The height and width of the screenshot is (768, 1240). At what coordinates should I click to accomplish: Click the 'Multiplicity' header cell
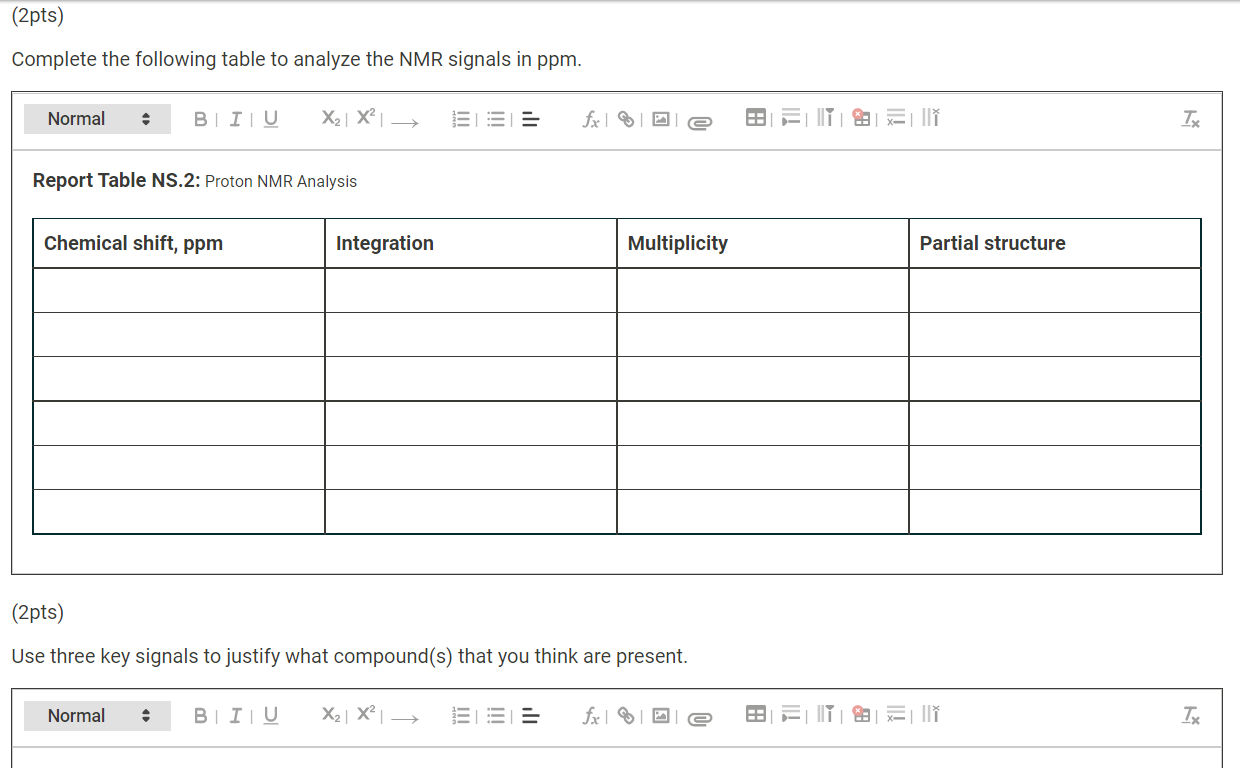click(x=763, y=243)
